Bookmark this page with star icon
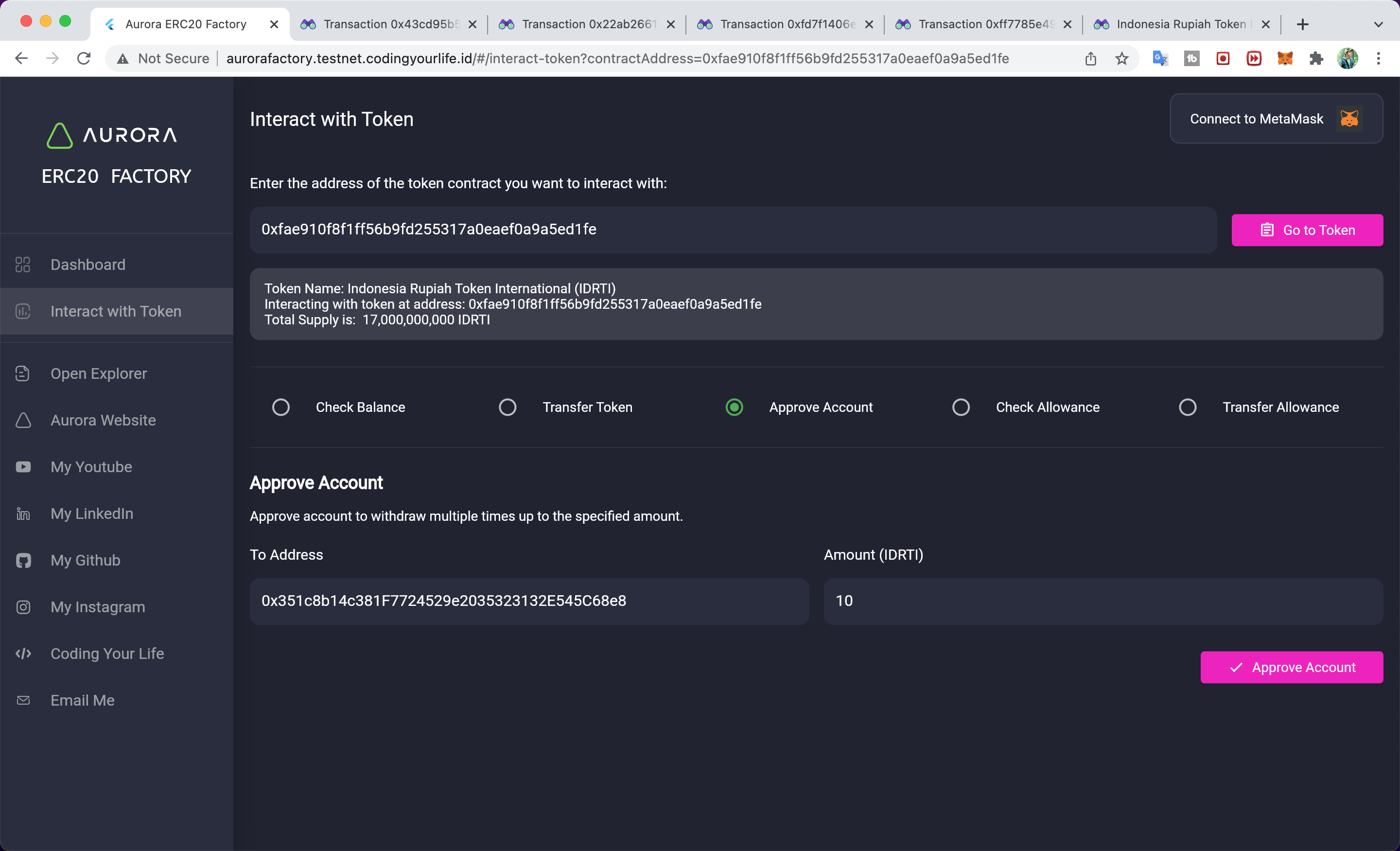 coord(1121,58)
